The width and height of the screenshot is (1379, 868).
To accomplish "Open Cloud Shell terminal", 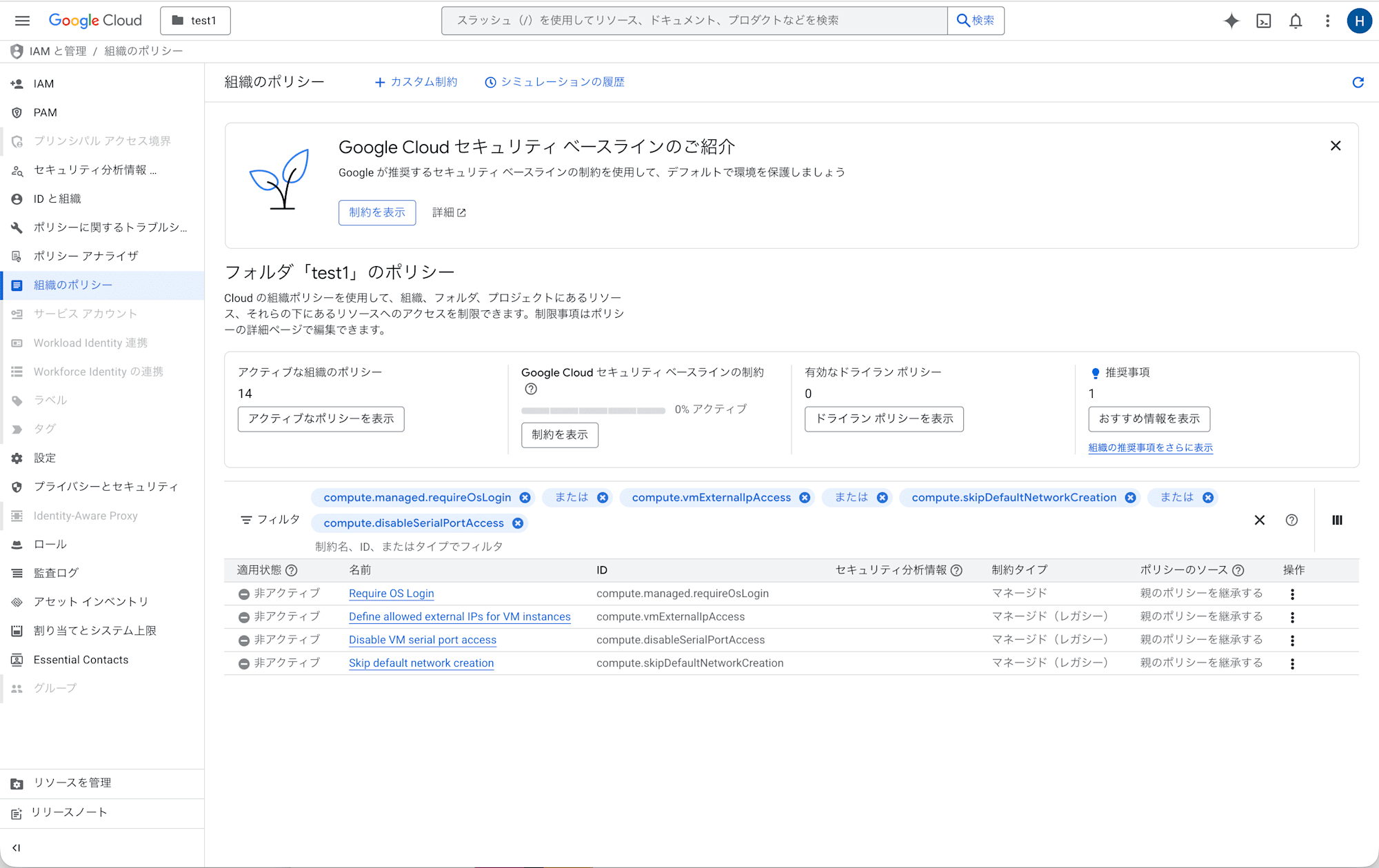I will 1264,21.
